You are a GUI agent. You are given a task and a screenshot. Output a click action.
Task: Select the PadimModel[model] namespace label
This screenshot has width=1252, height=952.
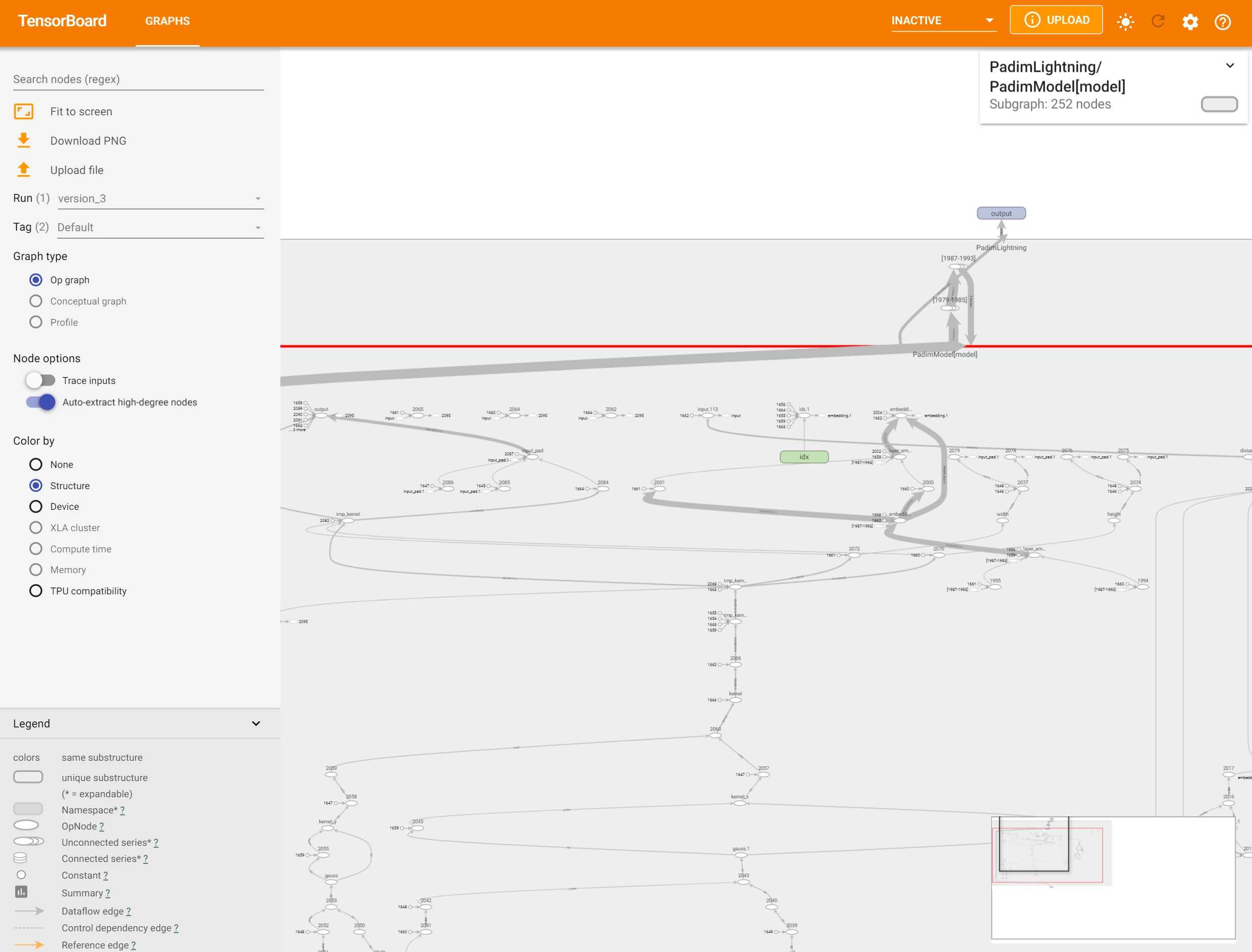click(944, 355)
